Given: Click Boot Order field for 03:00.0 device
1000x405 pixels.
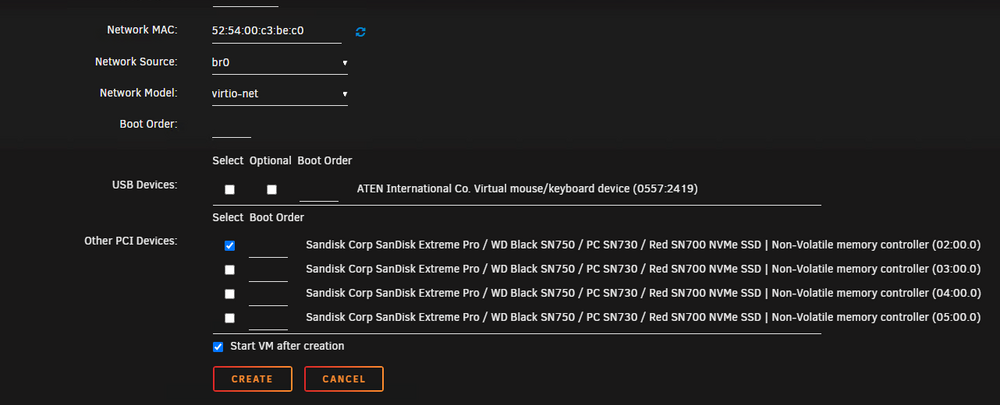Looking at the screenshot, I should pyautogui.click(x=268, y=270).
